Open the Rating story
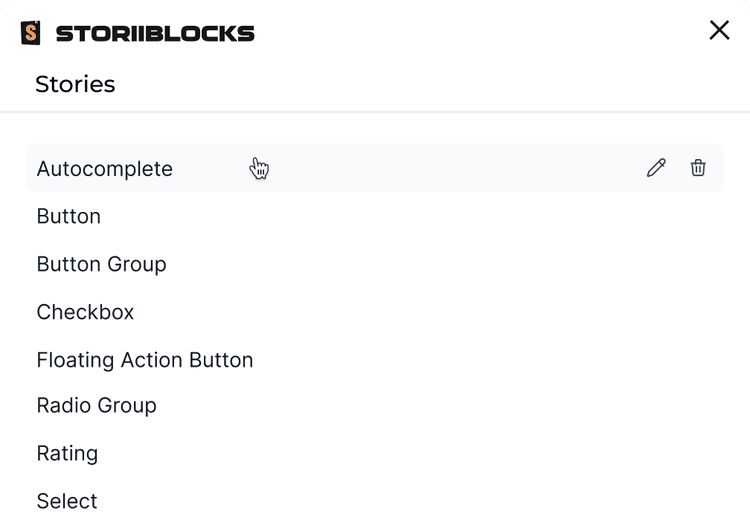750x522 pixels. [67, 453]
